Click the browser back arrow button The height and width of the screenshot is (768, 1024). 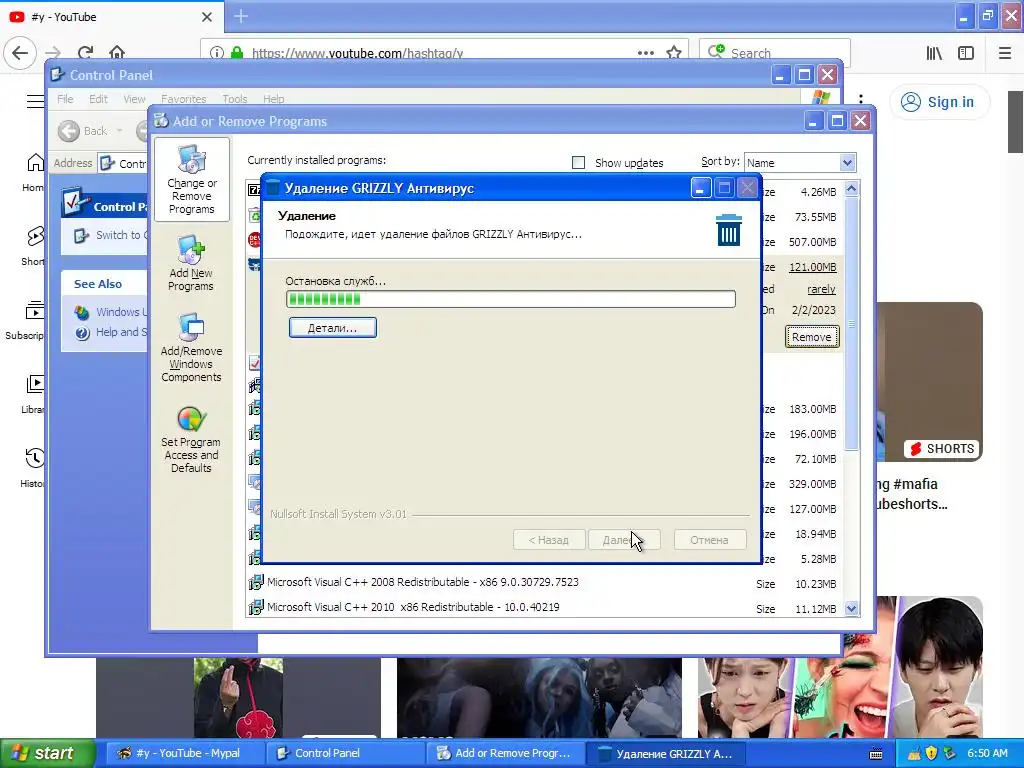pos(20,53)
